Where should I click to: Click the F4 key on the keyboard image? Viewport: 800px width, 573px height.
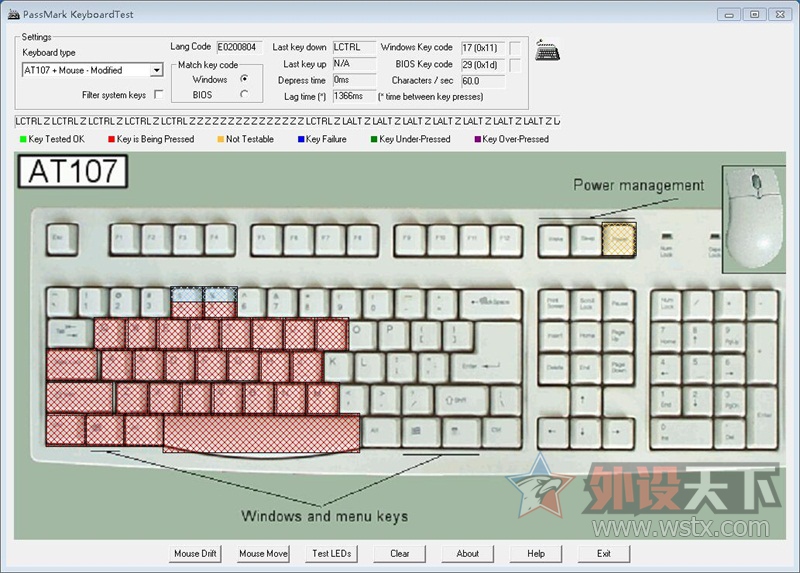click(x=220, y=239)
